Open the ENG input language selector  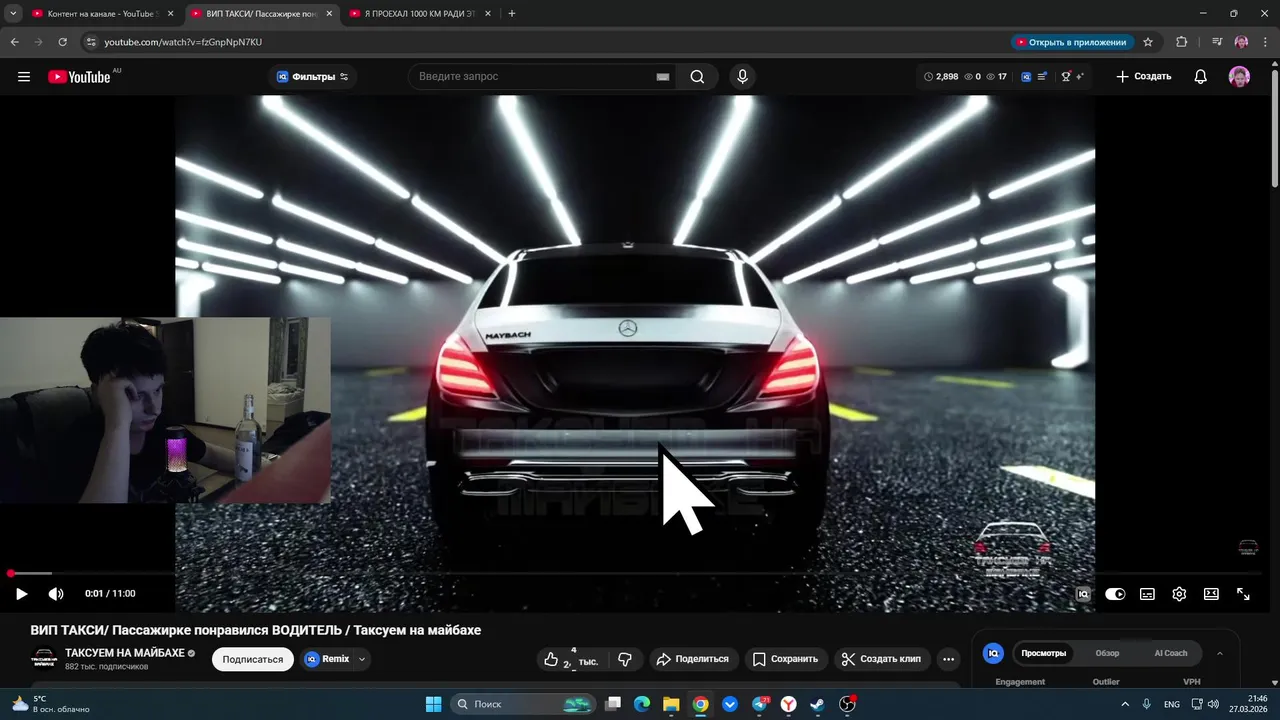[x=1171, y=704]
